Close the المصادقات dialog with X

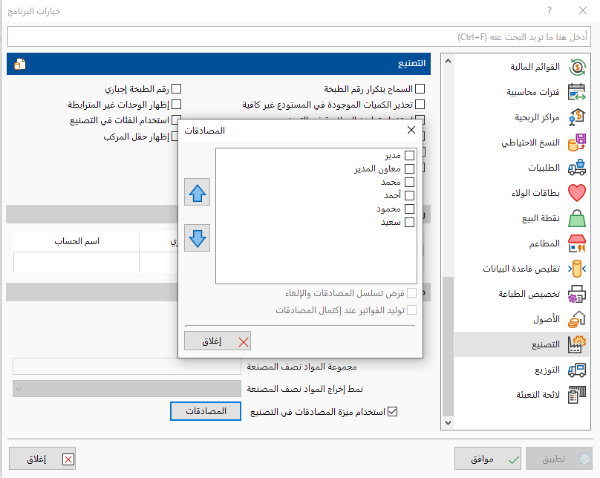411,131
